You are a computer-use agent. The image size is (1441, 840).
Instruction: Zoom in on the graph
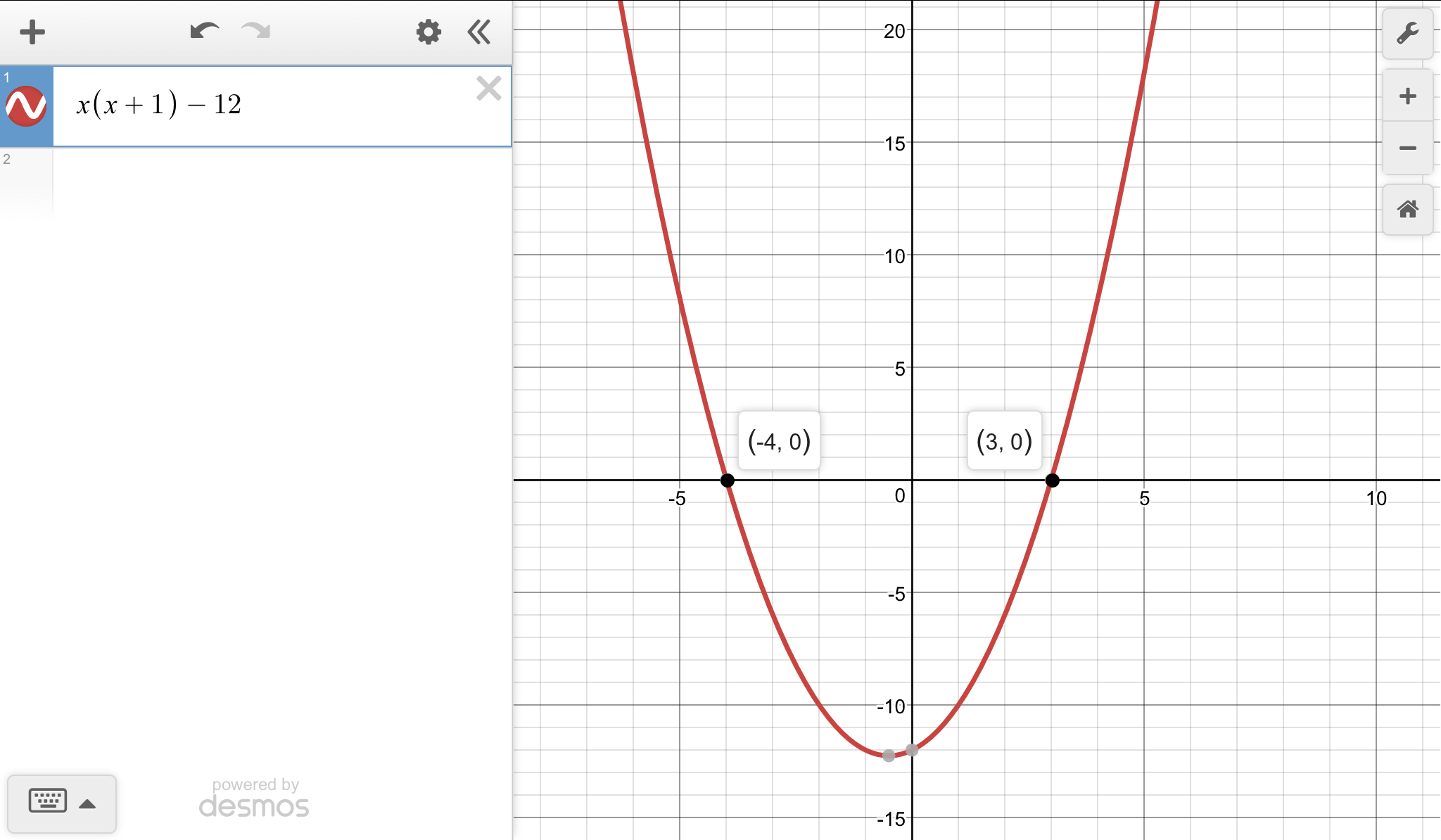point(1407,96)
